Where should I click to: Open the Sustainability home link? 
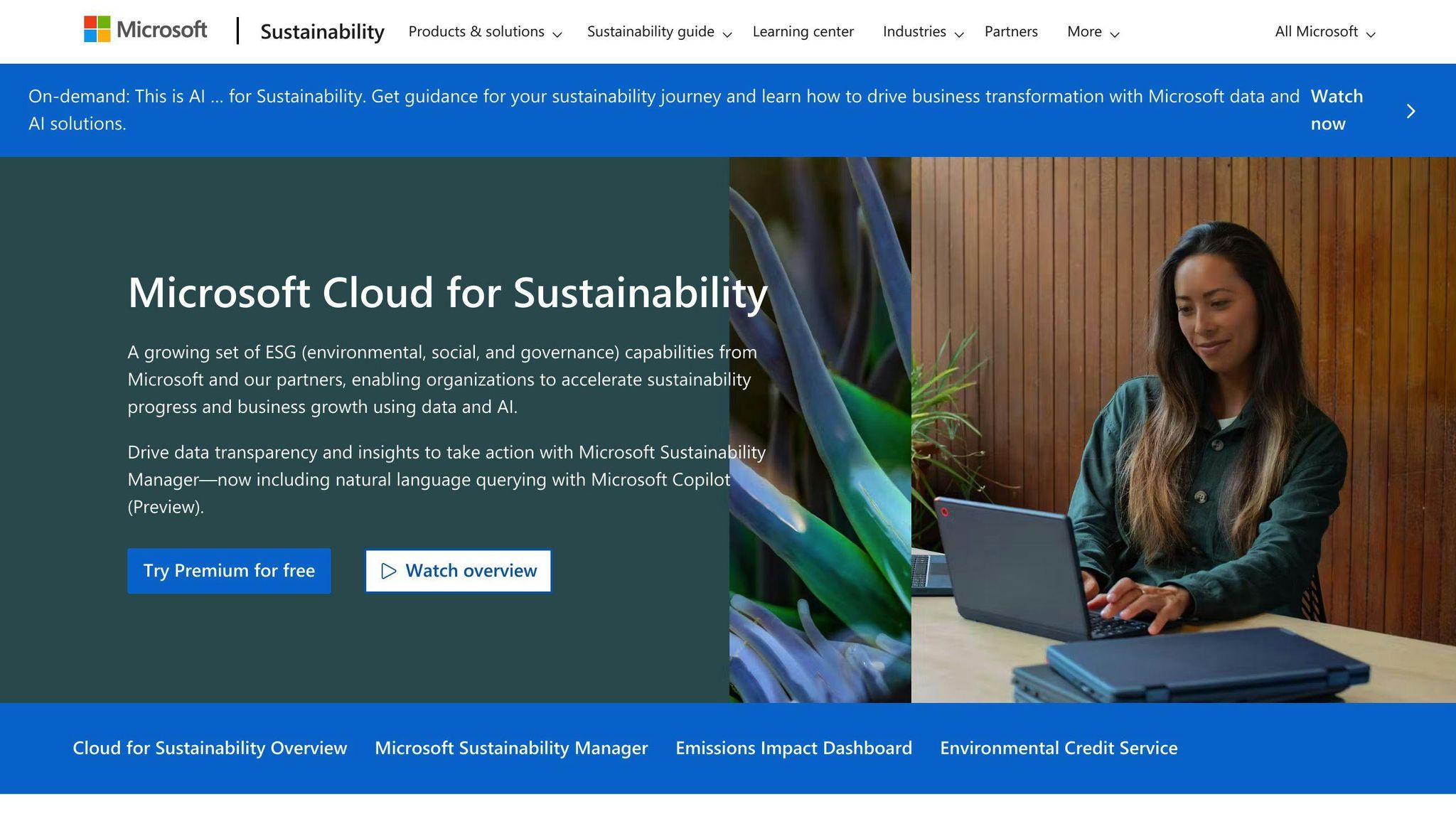point(322,31)
